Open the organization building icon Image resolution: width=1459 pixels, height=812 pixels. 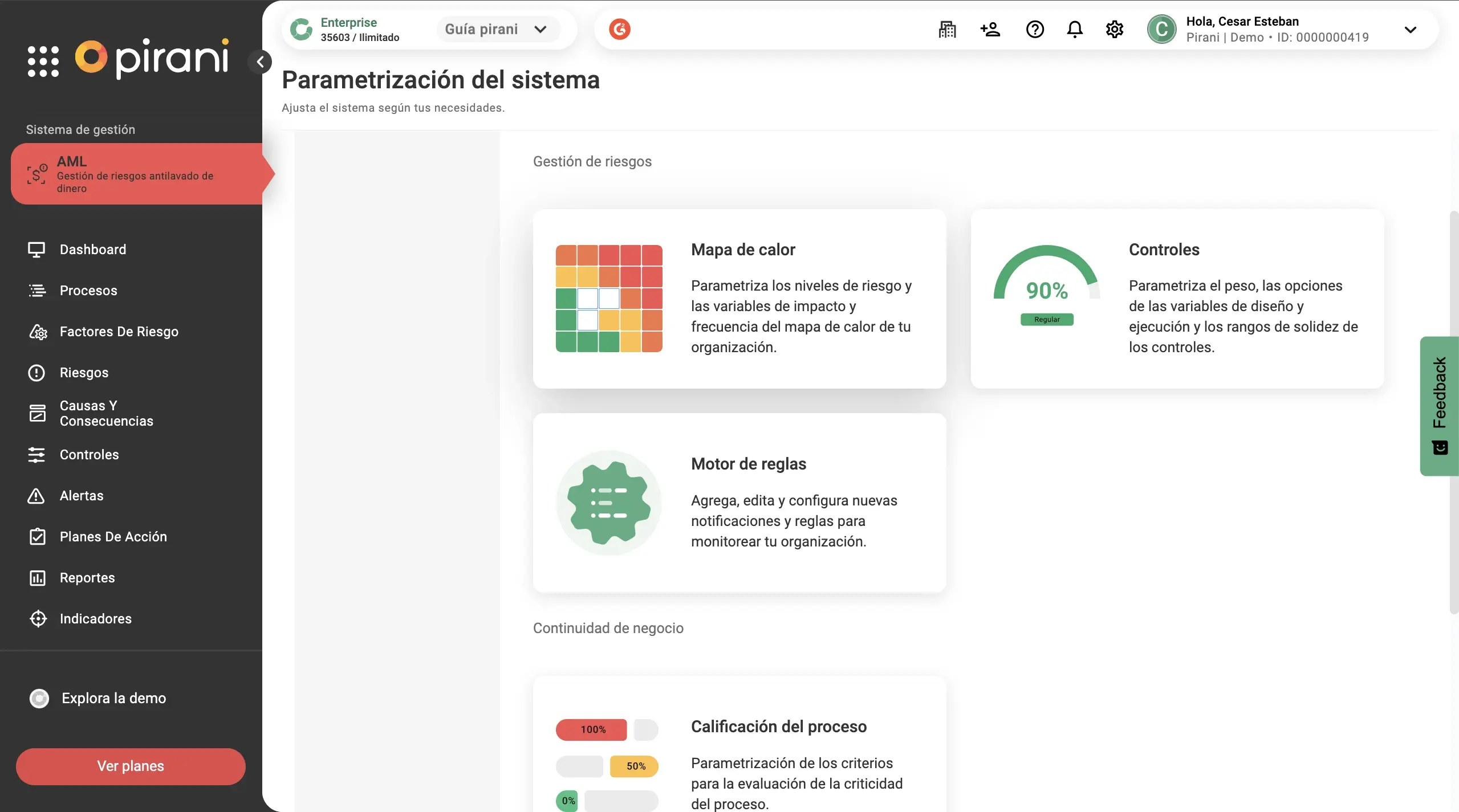coord(947,29)
